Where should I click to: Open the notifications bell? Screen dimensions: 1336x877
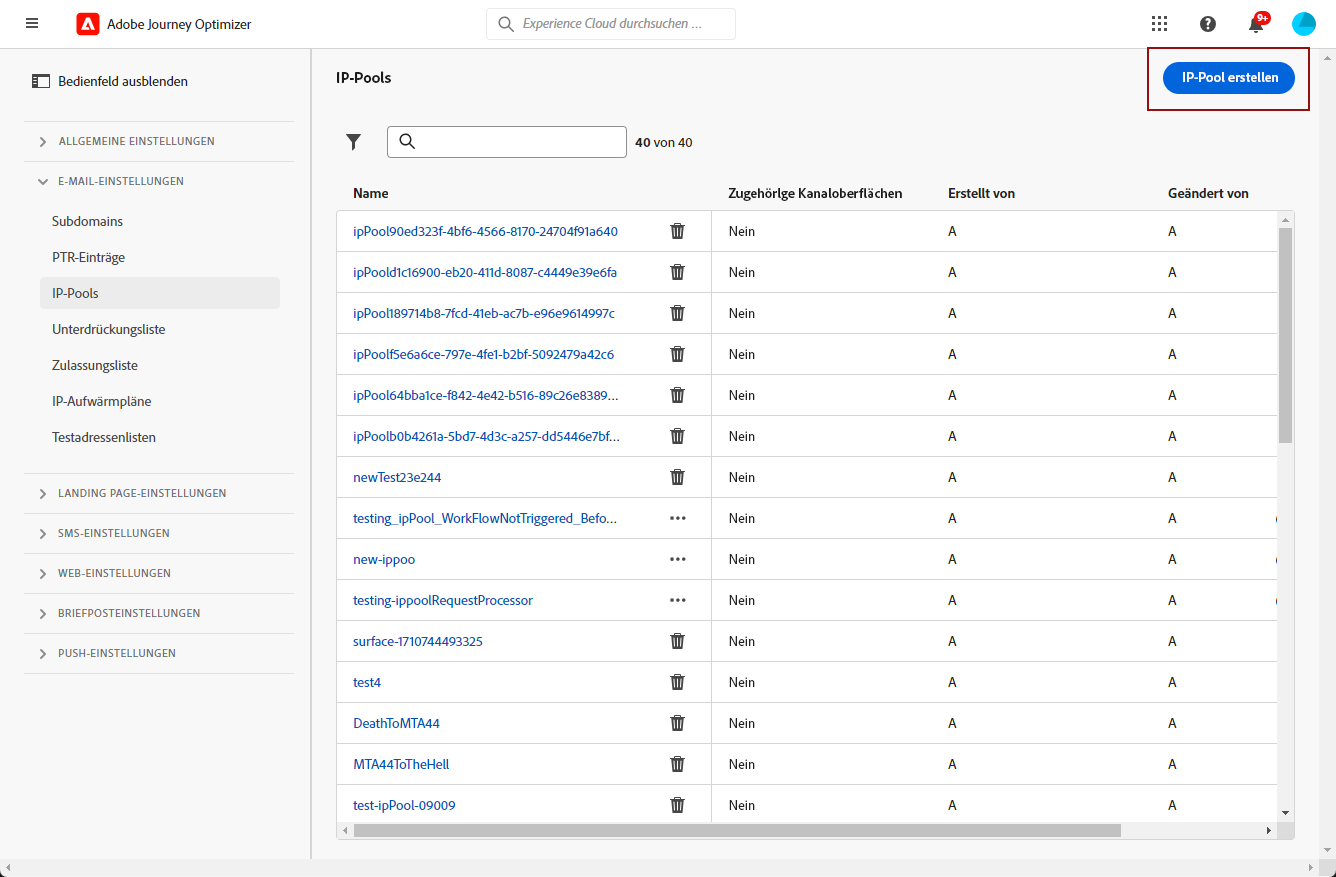(x=1256, y=25)
